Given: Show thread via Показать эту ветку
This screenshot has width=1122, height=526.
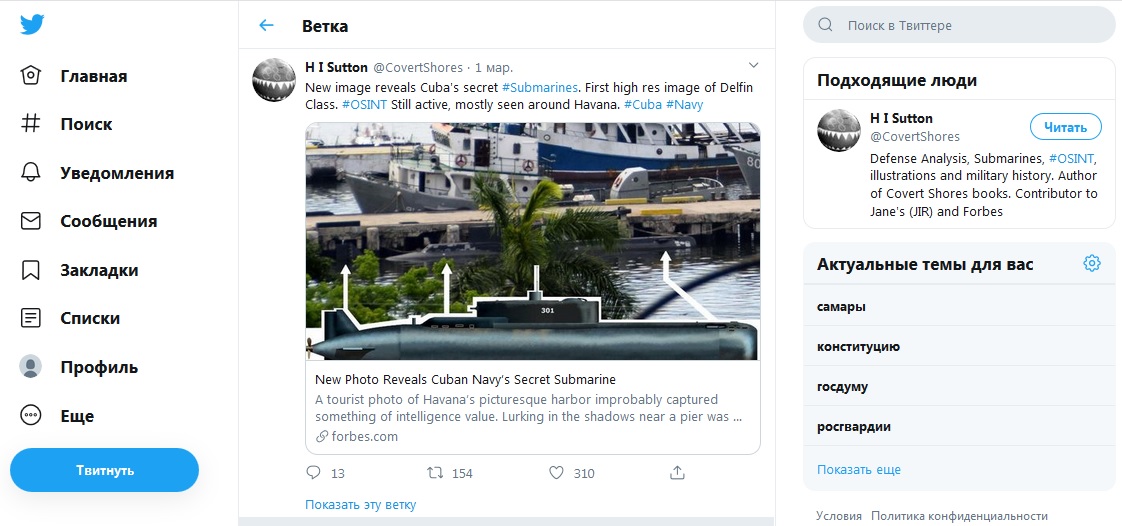Looking at the screenshot, I should coord(360,505).
